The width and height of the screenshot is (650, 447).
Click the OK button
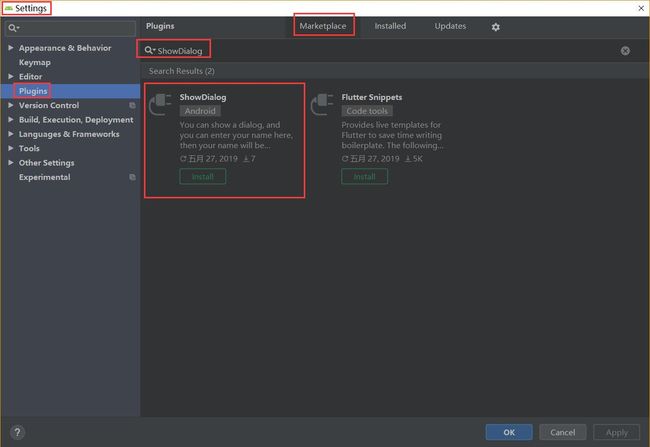pyautogui.click(x=509, y=432)
